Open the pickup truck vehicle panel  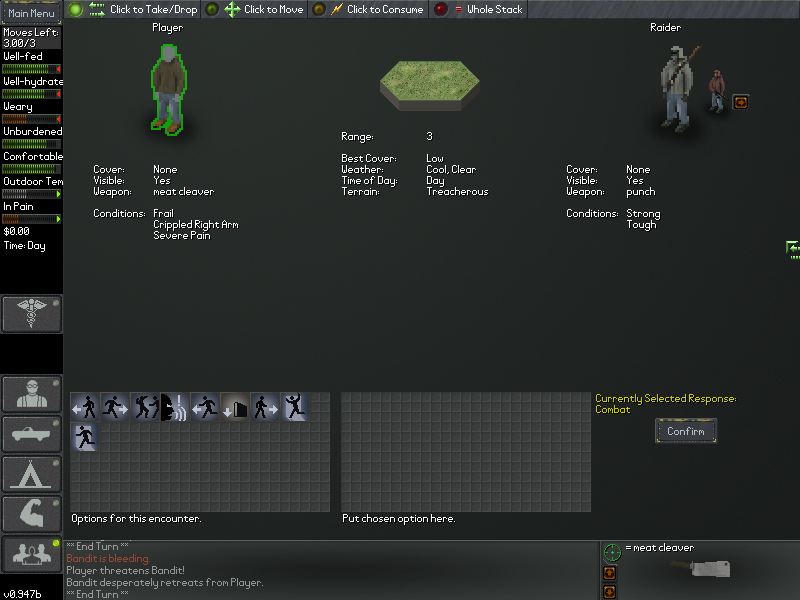(31, 434)
